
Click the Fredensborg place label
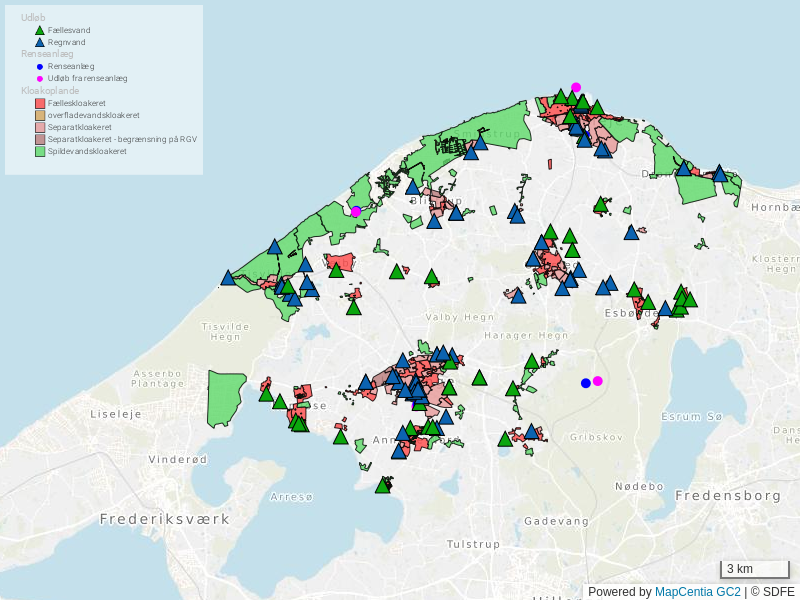728,495
